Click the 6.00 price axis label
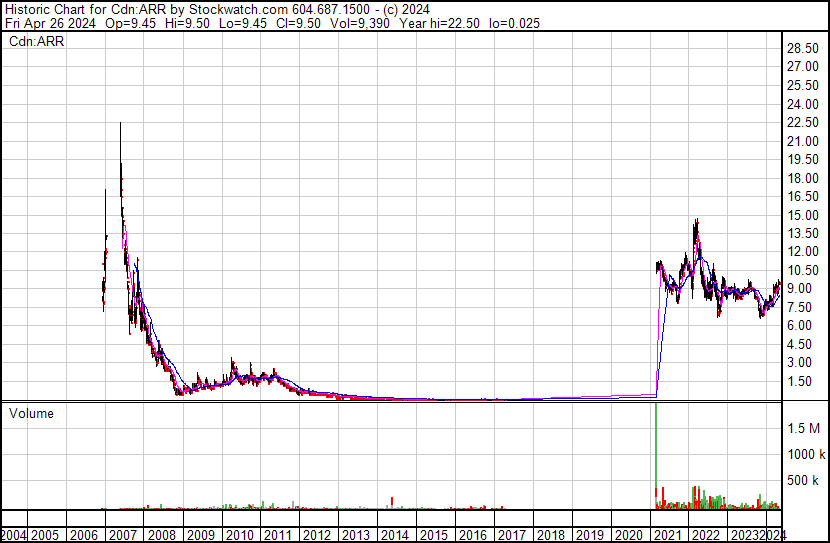Viewport: 830px width, 543px height. (x=800, y=325)
